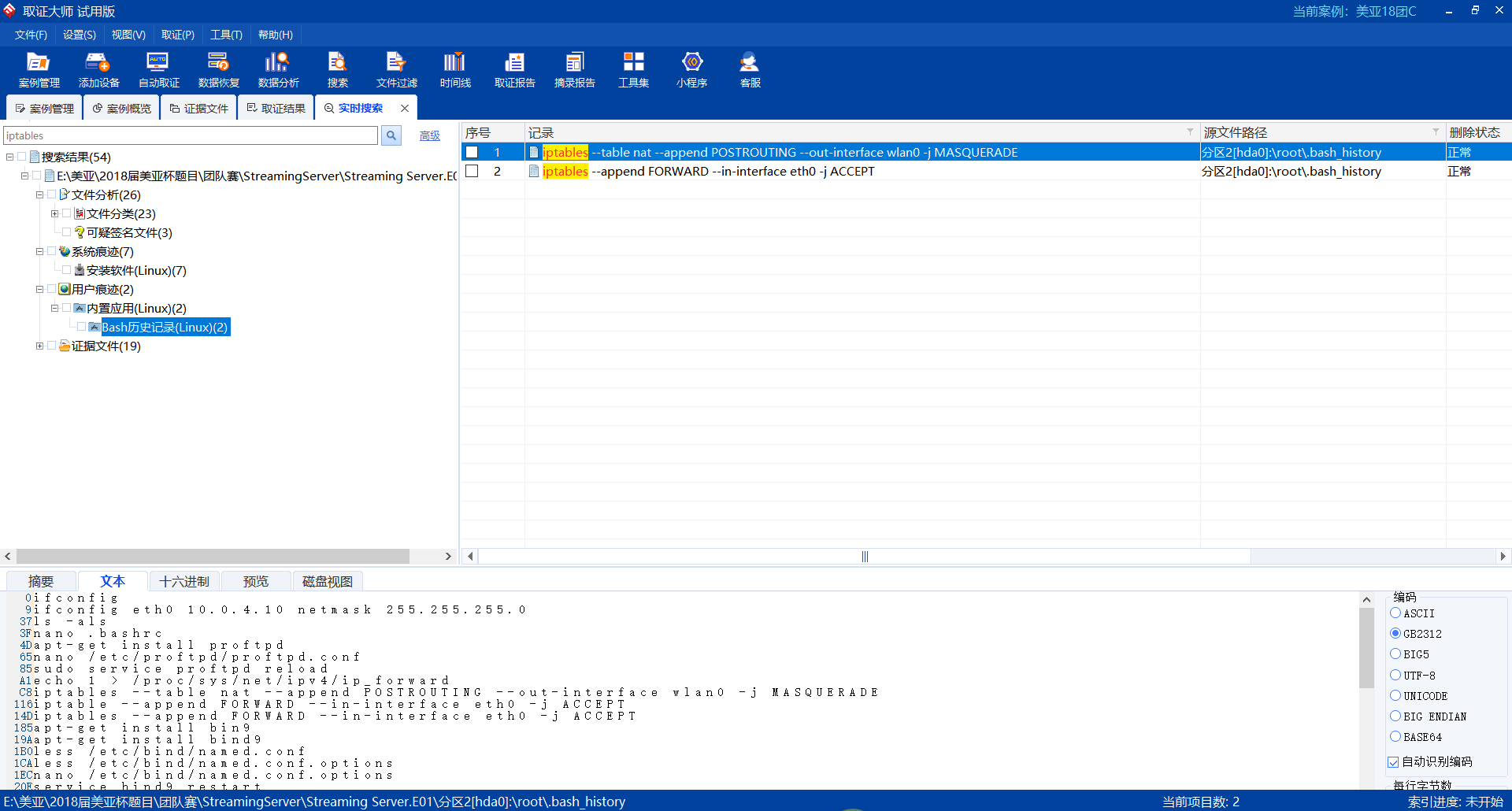Click the 添加设备 toolbar icon

click(x=98, y=69)
